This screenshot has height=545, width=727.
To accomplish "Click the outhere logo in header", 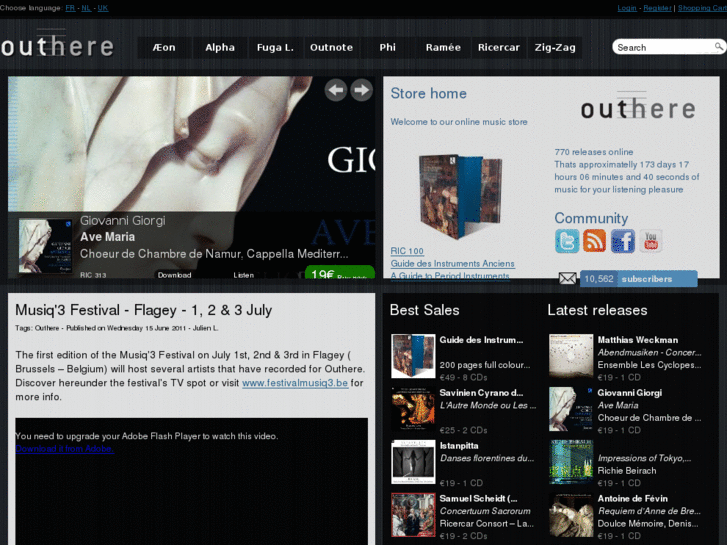I will tap(57, 45).
